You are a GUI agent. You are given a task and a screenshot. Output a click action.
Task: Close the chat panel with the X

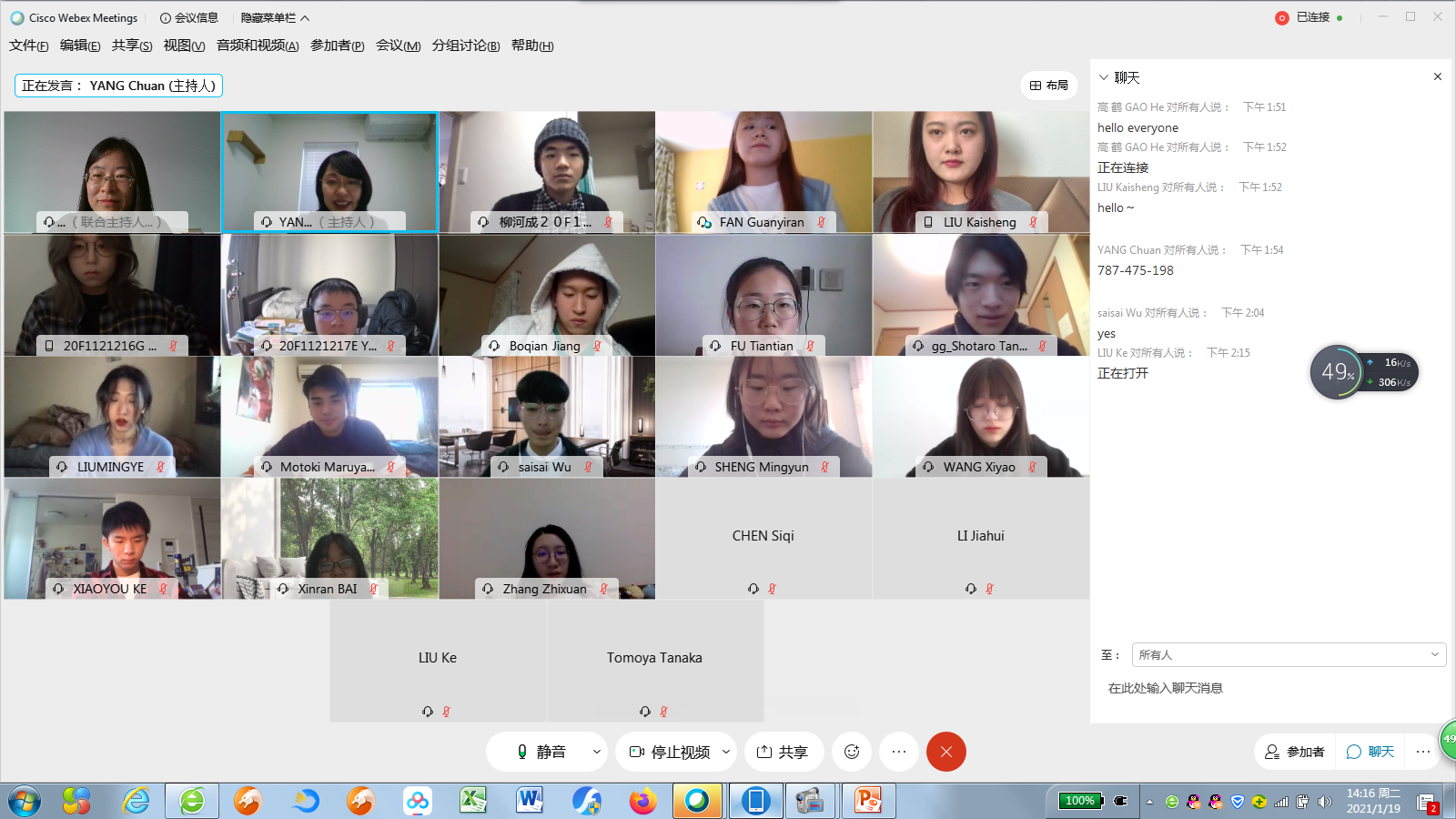pyautogui.click(x=1438, y=77)
